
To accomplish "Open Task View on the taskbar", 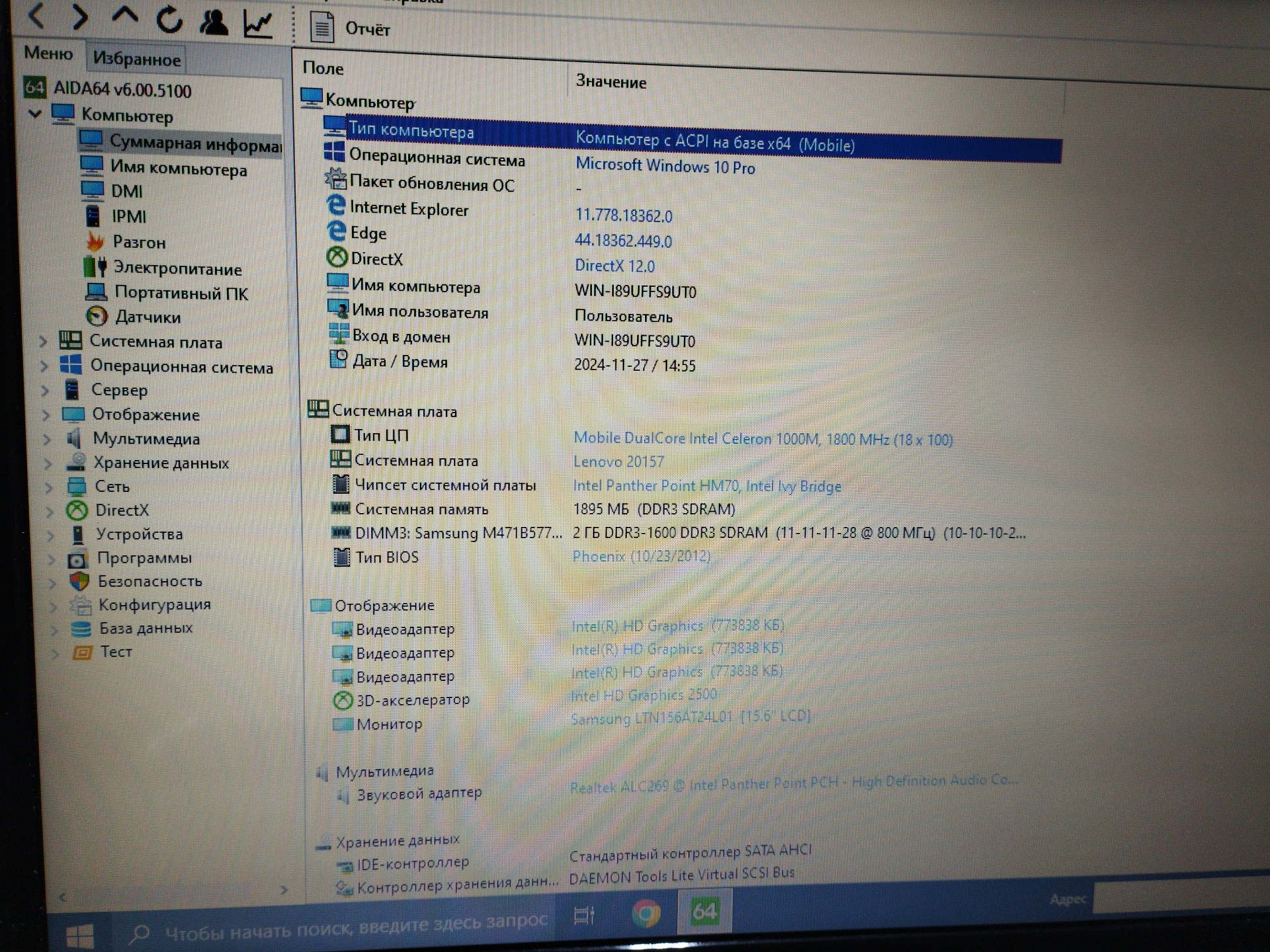I will [585, 915].
